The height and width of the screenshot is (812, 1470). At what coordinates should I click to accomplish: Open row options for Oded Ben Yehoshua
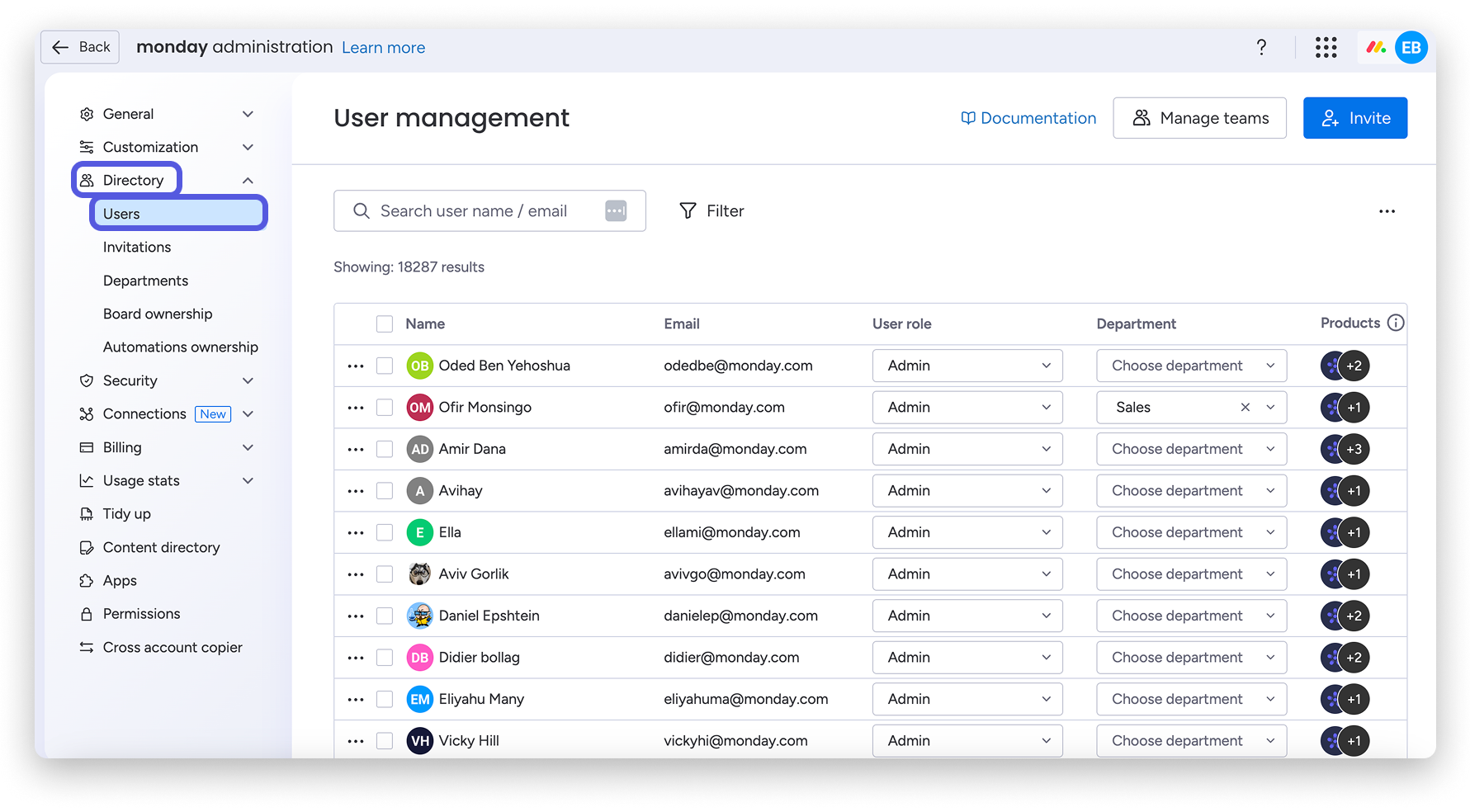pos(356,366)
